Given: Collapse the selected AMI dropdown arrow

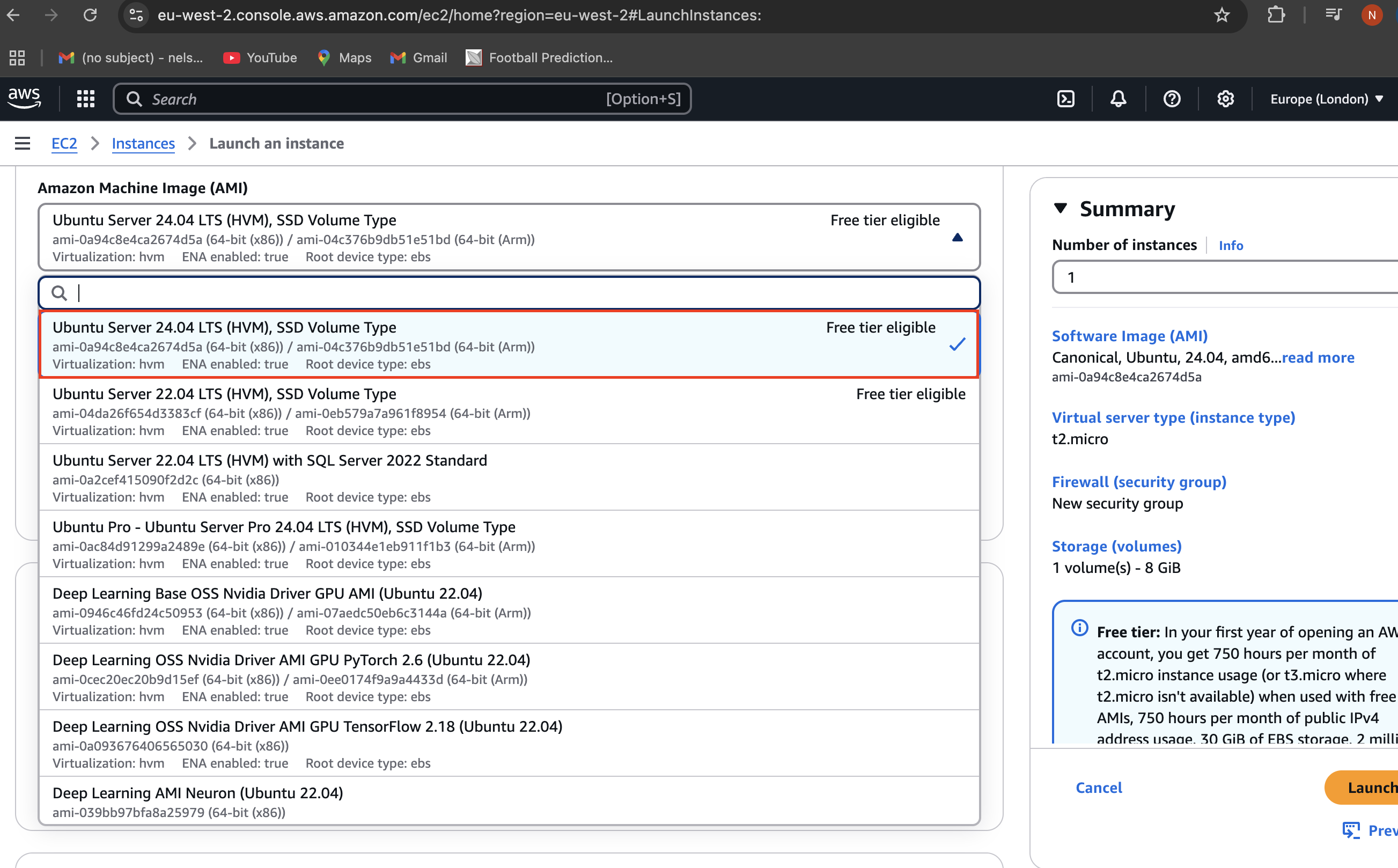Looking at the screenshot, I should point(957,237).
